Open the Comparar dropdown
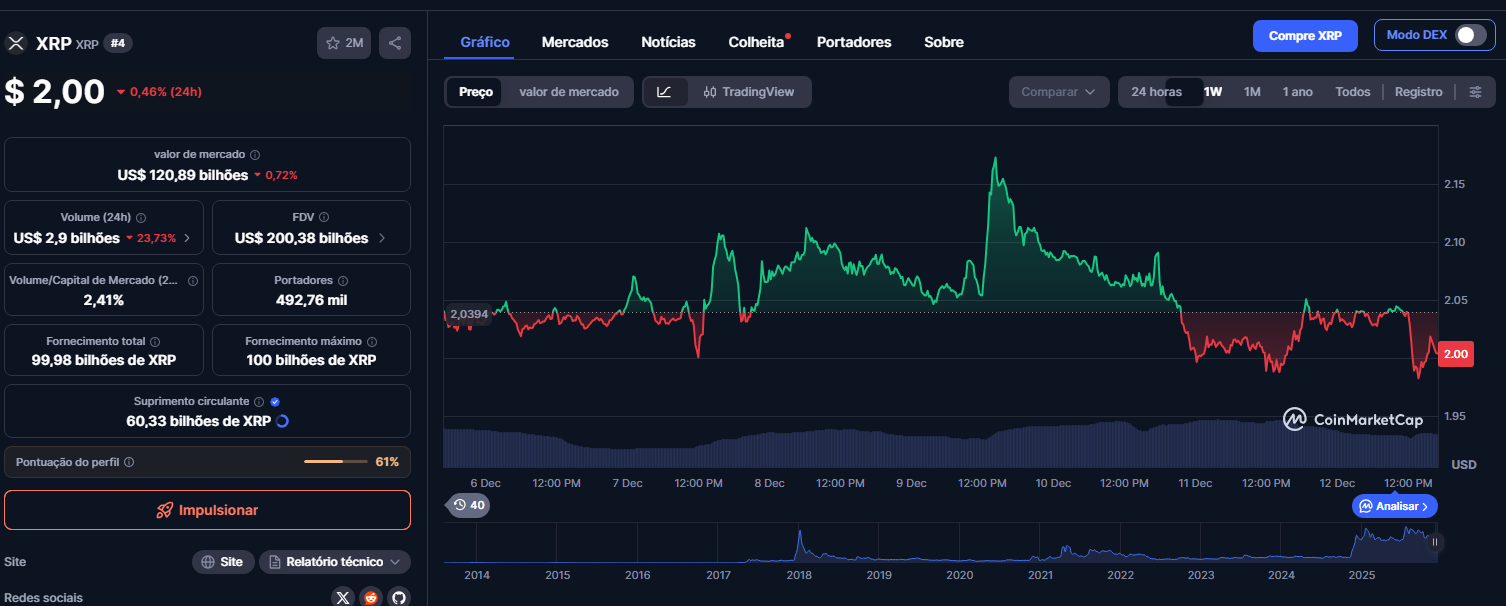1506x606 pixels. [1059, 91]
